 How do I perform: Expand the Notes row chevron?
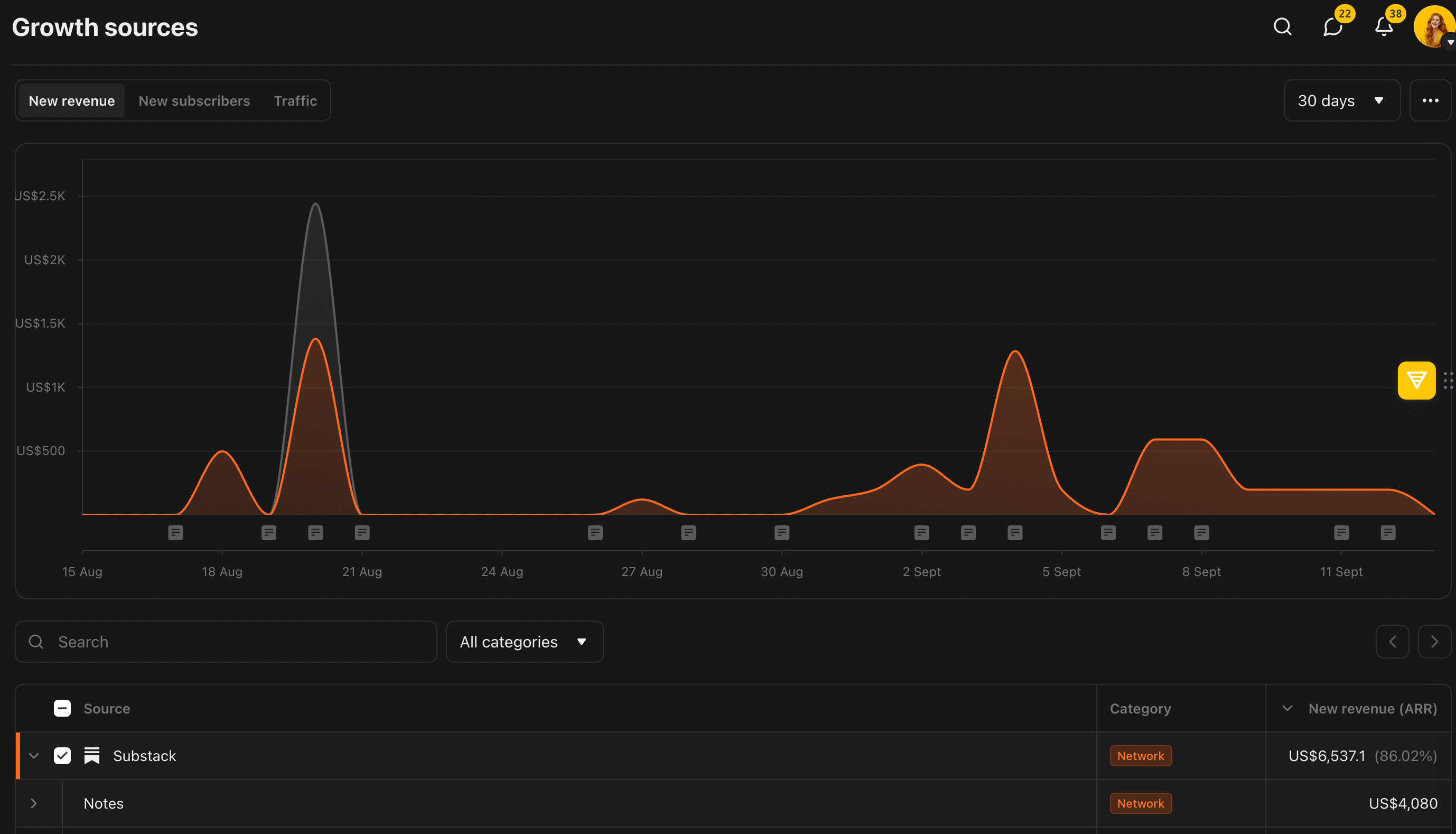[34, 803]
